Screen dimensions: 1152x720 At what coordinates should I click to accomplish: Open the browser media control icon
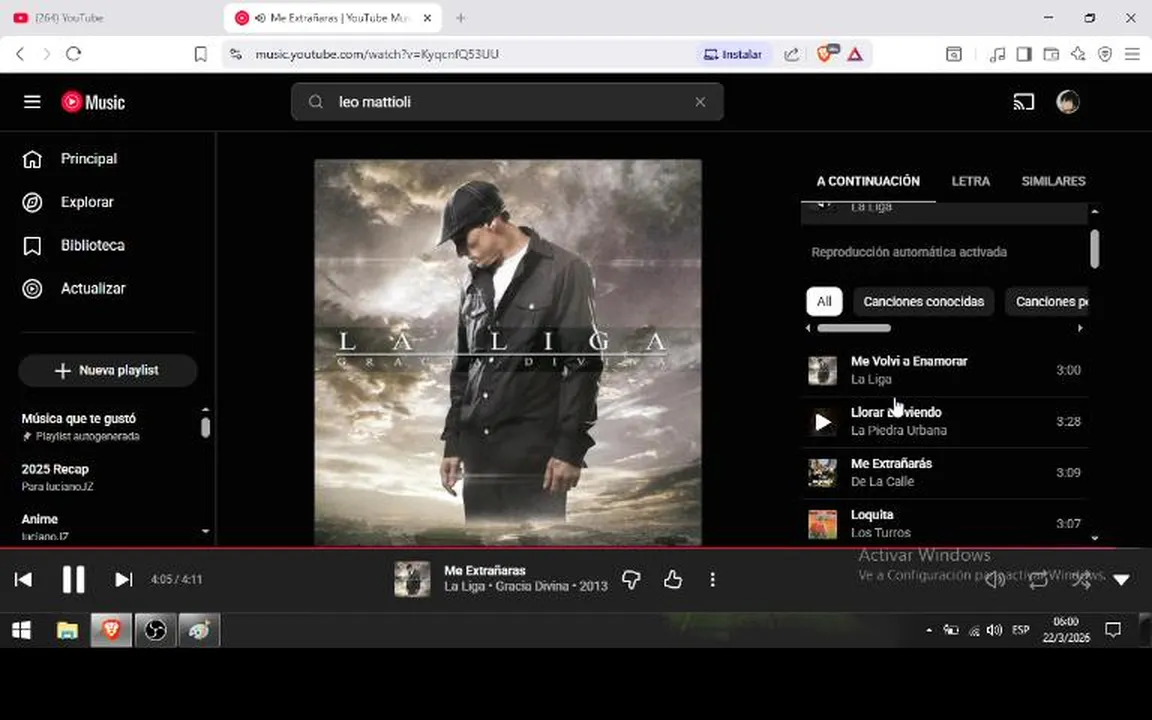coord(997,54)
